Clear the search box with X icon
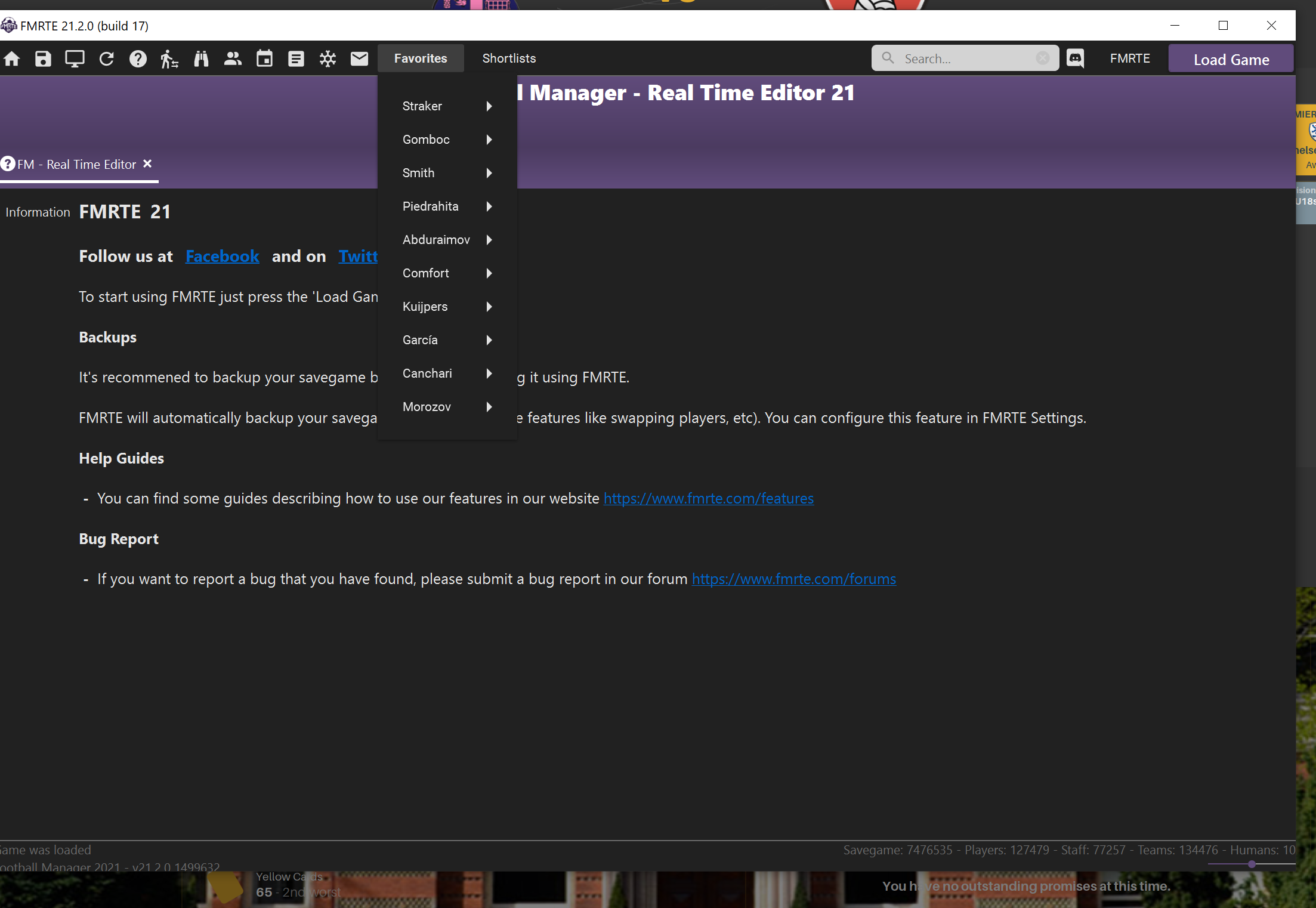The image size is (1316, 908). (x=1042, y=58)
